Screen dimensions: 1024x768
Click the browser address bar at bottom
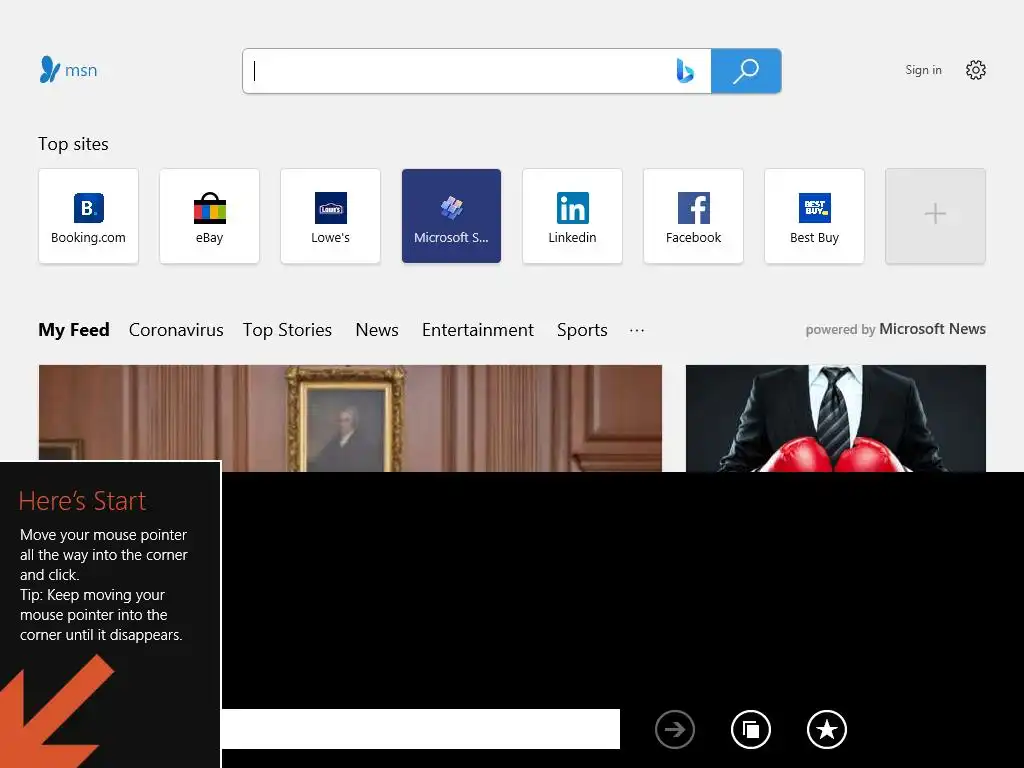pyautogui.click(x=421, y=729)
